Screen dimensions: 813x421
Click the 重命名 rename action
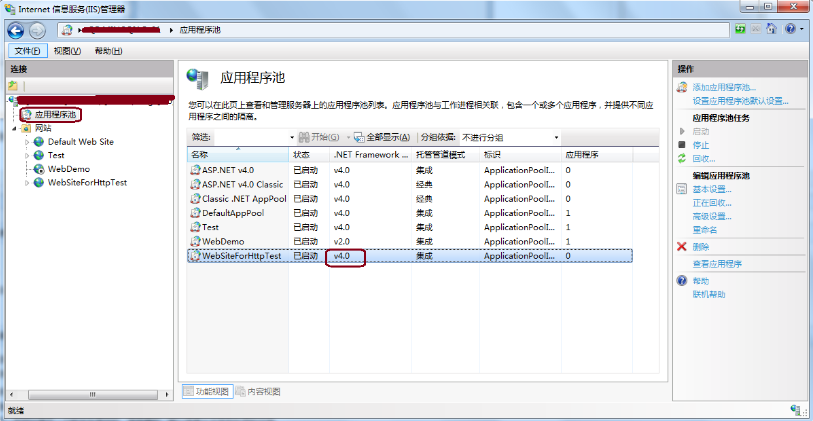(705, 230)
